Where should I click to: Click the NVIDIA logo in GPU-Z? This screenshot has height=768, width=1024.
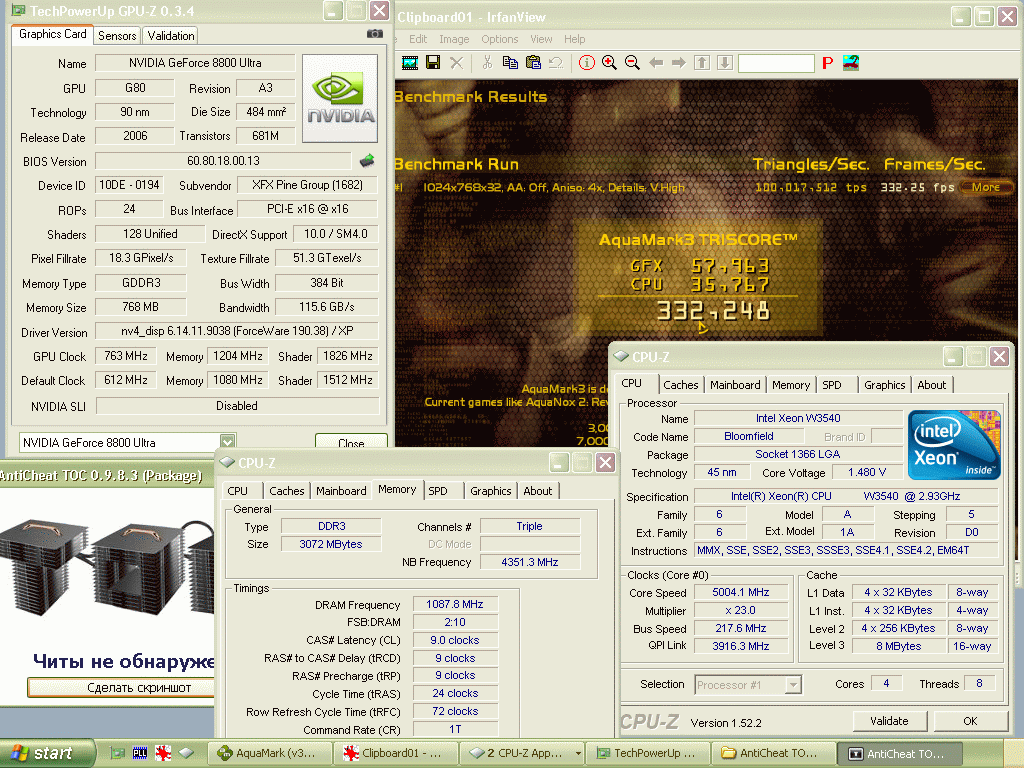tap(340, 99)
